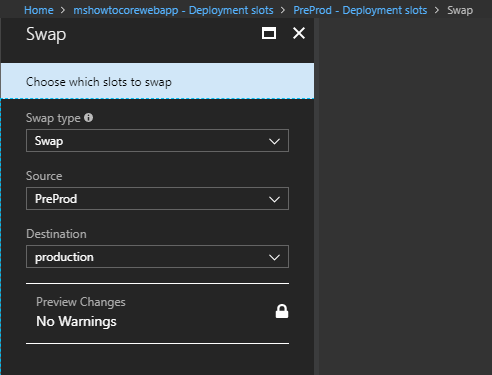Image resolution: width=492 pixels, height=375 pixels.
Task: Open PreProd - Deployment slots breadcrumb
Action: pyautogui.click(x=360, y=10)
